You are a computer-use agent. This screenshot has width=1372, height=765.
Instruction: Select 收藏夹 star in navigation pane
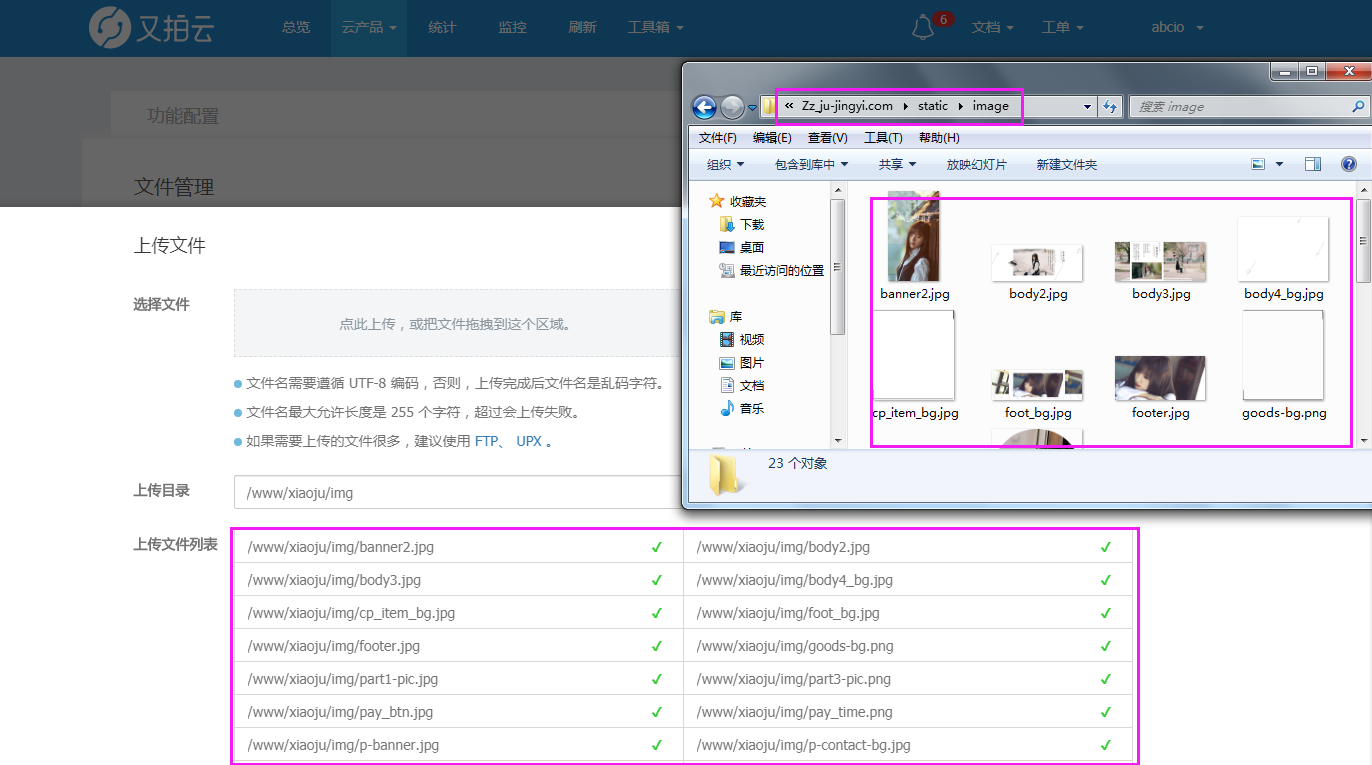(717, 201)
